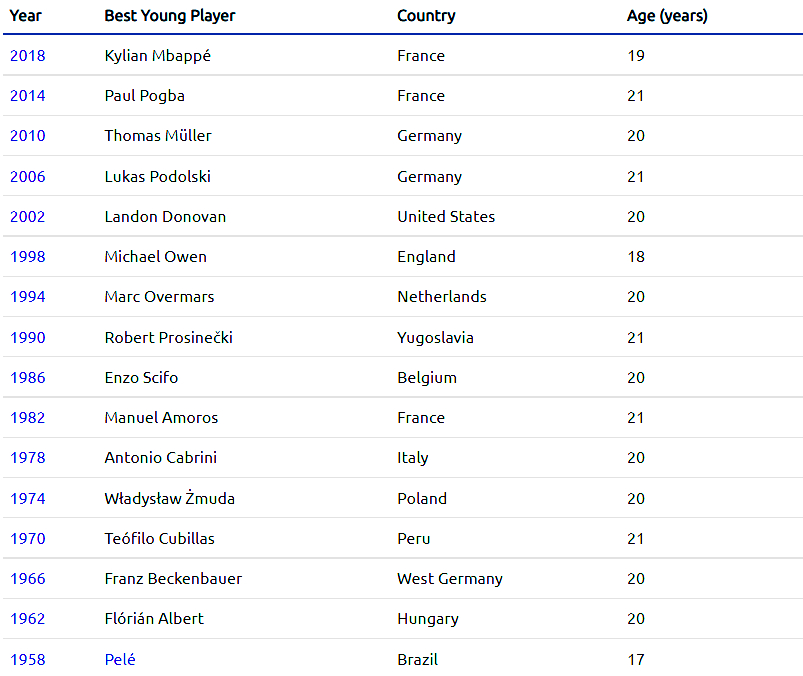Click the Best Young Player header
This screenshot has height=676, width=803.
(170, 16)
